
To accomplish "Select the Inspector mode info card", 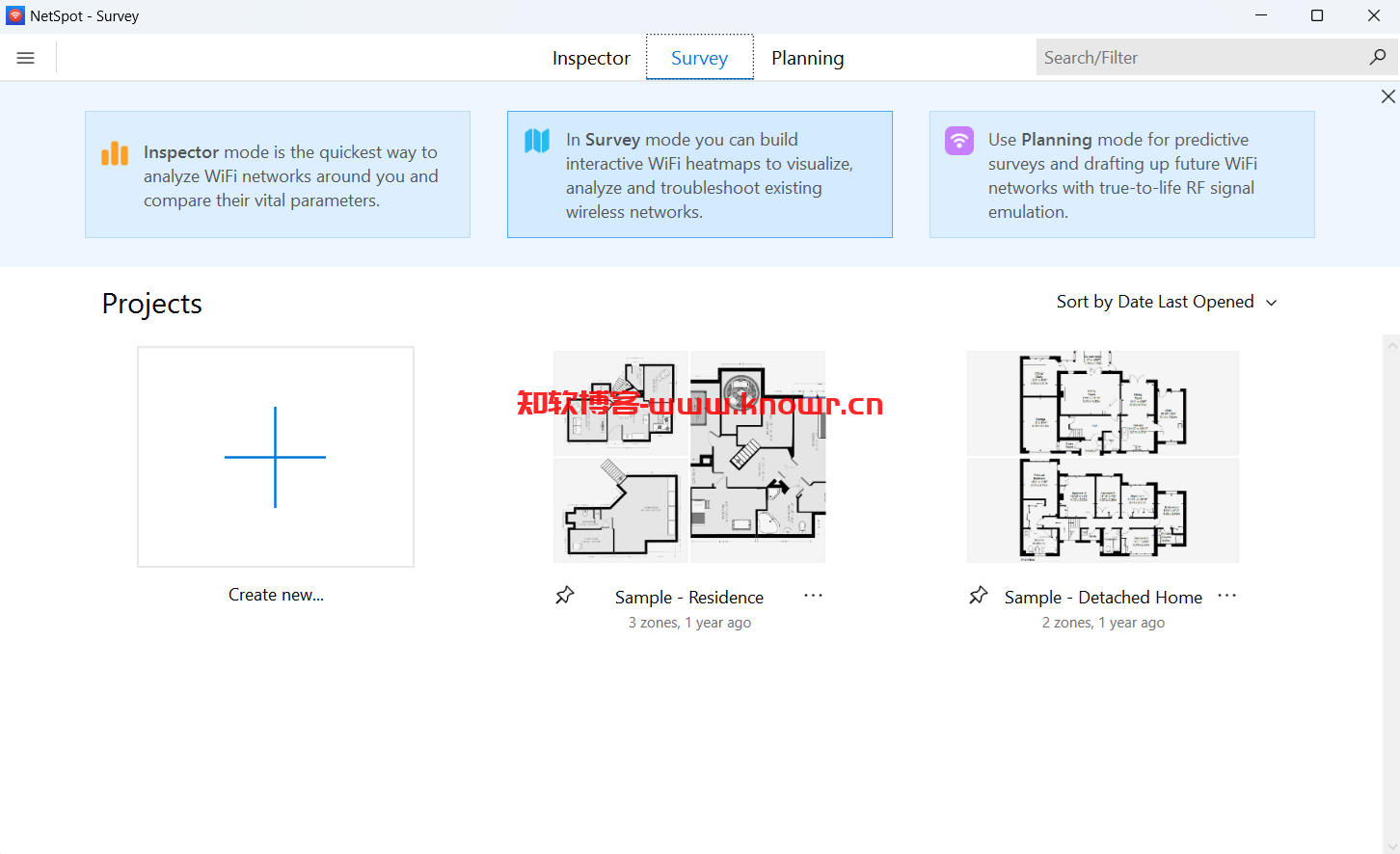I will tap(278, 174).
